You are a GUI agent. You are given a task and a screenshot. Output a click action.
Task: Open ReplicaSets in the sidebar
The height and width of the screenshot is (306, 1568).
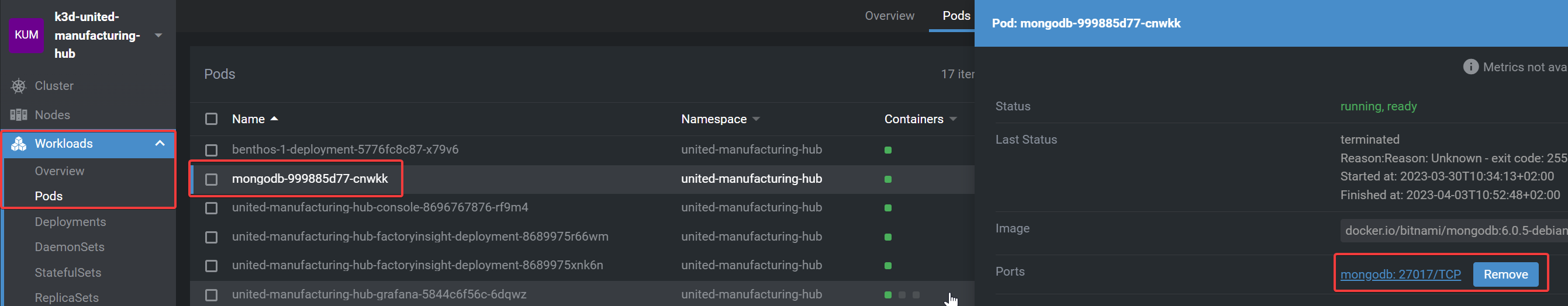[x=67, y=297]
